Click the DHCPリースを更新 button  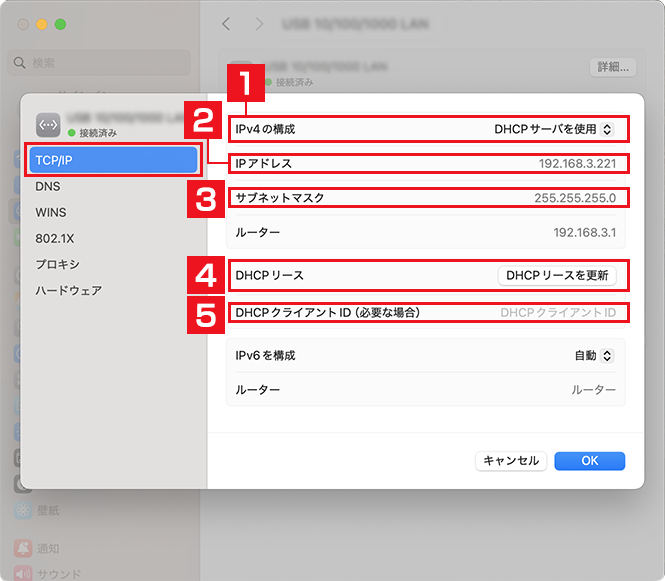point(557,275)
